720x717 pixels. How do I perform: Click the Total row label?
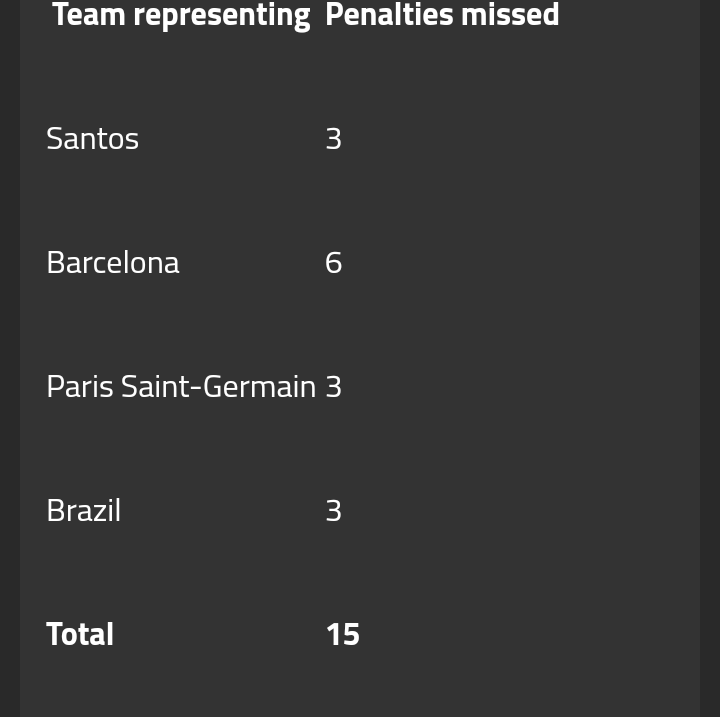click(80, 634)
